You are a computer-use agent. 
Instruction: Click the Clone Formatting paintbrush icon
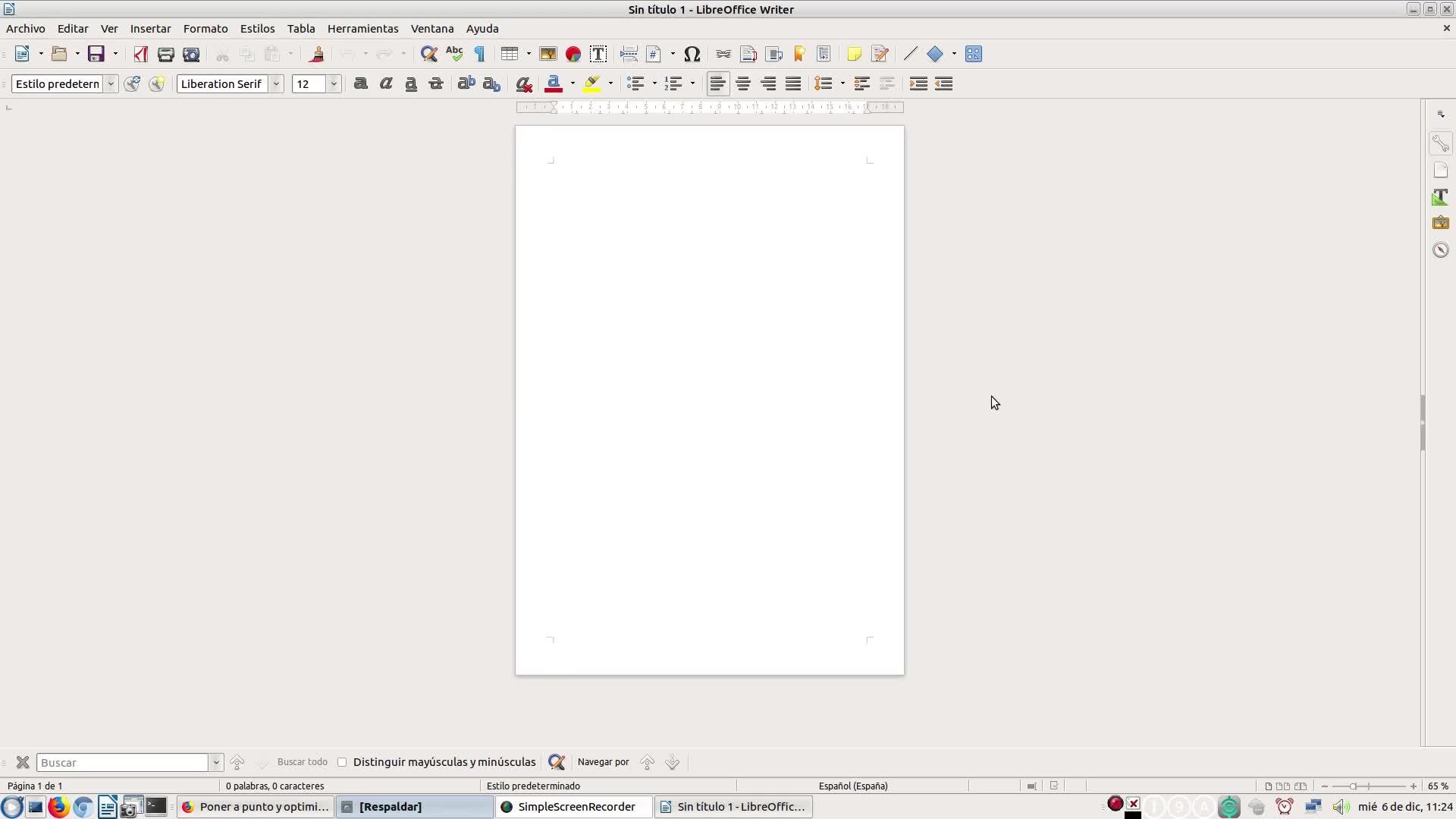(317, 54)
